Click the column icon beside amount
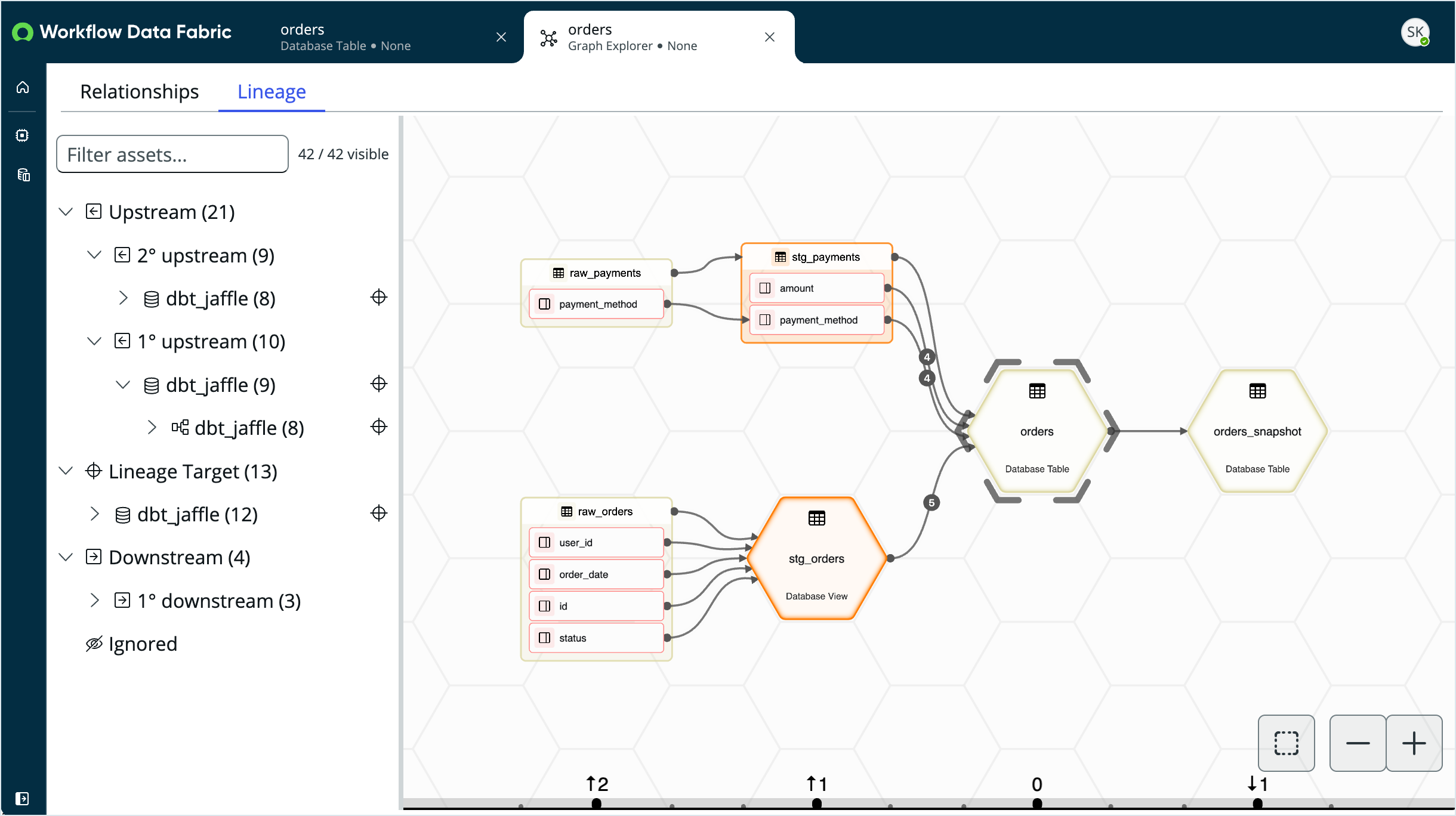This screenshot has height=816, width=1456. point(765,288)
